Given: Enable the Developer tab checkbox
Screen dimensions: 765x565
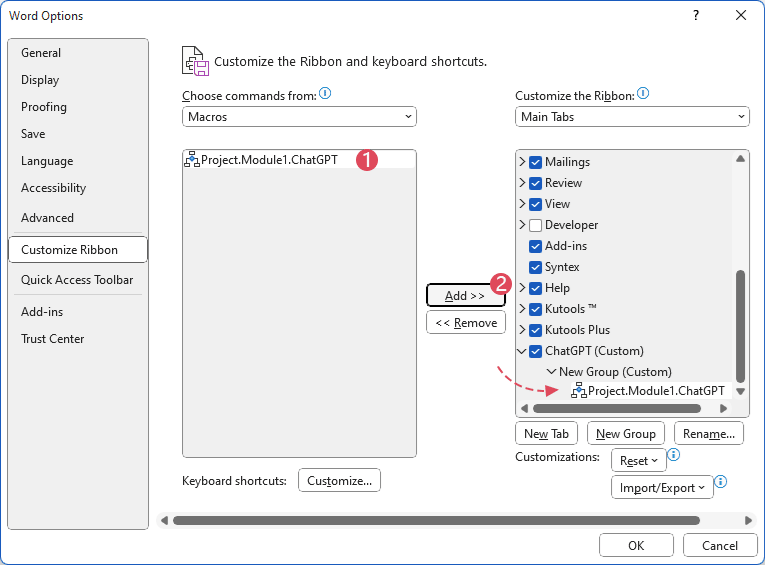Looking at the screenshot, I should (536, 225).
